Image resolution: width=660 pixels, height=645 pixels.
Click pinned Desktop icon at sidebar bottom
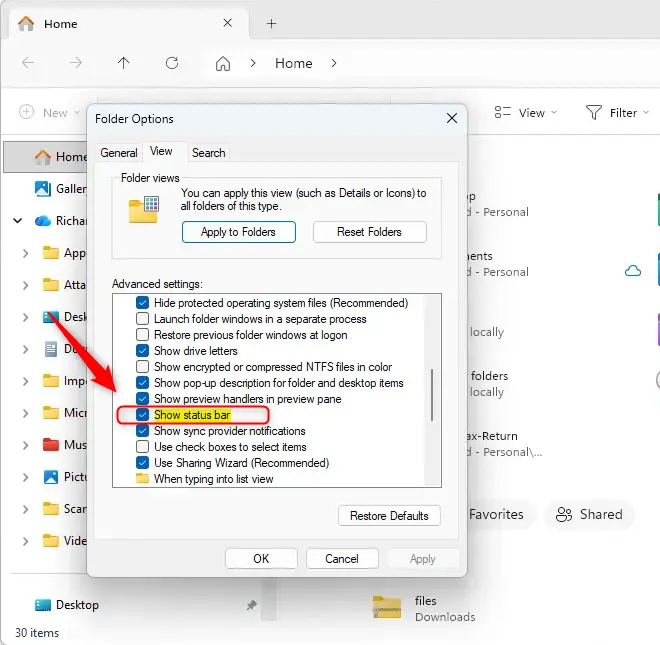click(x=43, y=605)
